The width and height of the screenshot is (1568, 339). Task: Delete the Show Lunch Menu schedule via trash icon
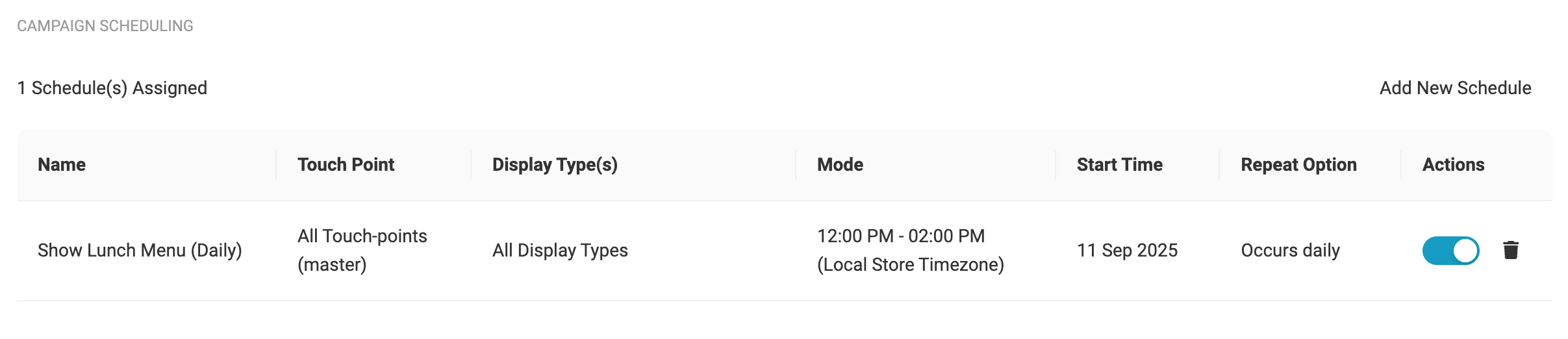click(x=1511, y=250)
